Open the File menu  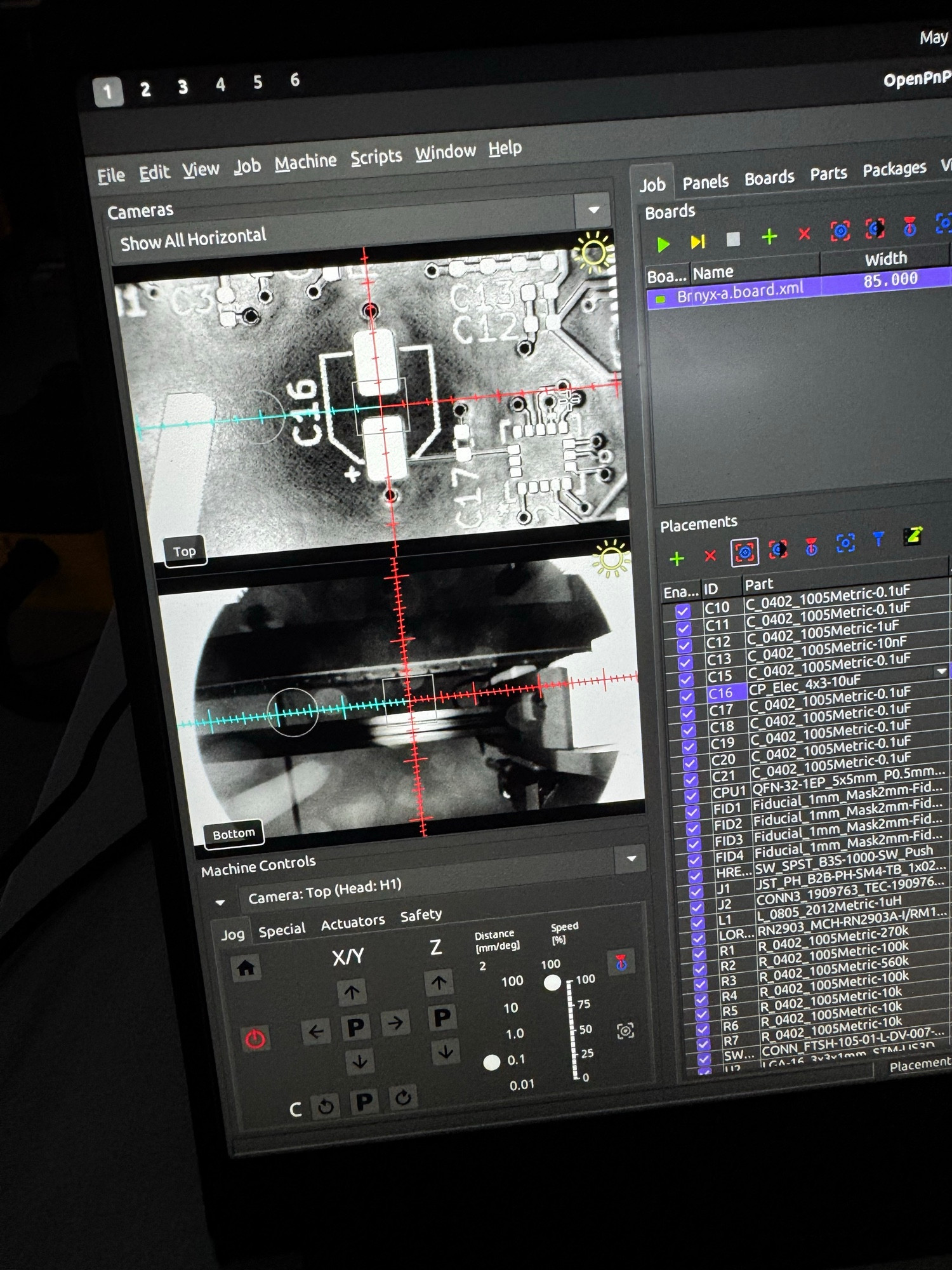tap(111, 176)
